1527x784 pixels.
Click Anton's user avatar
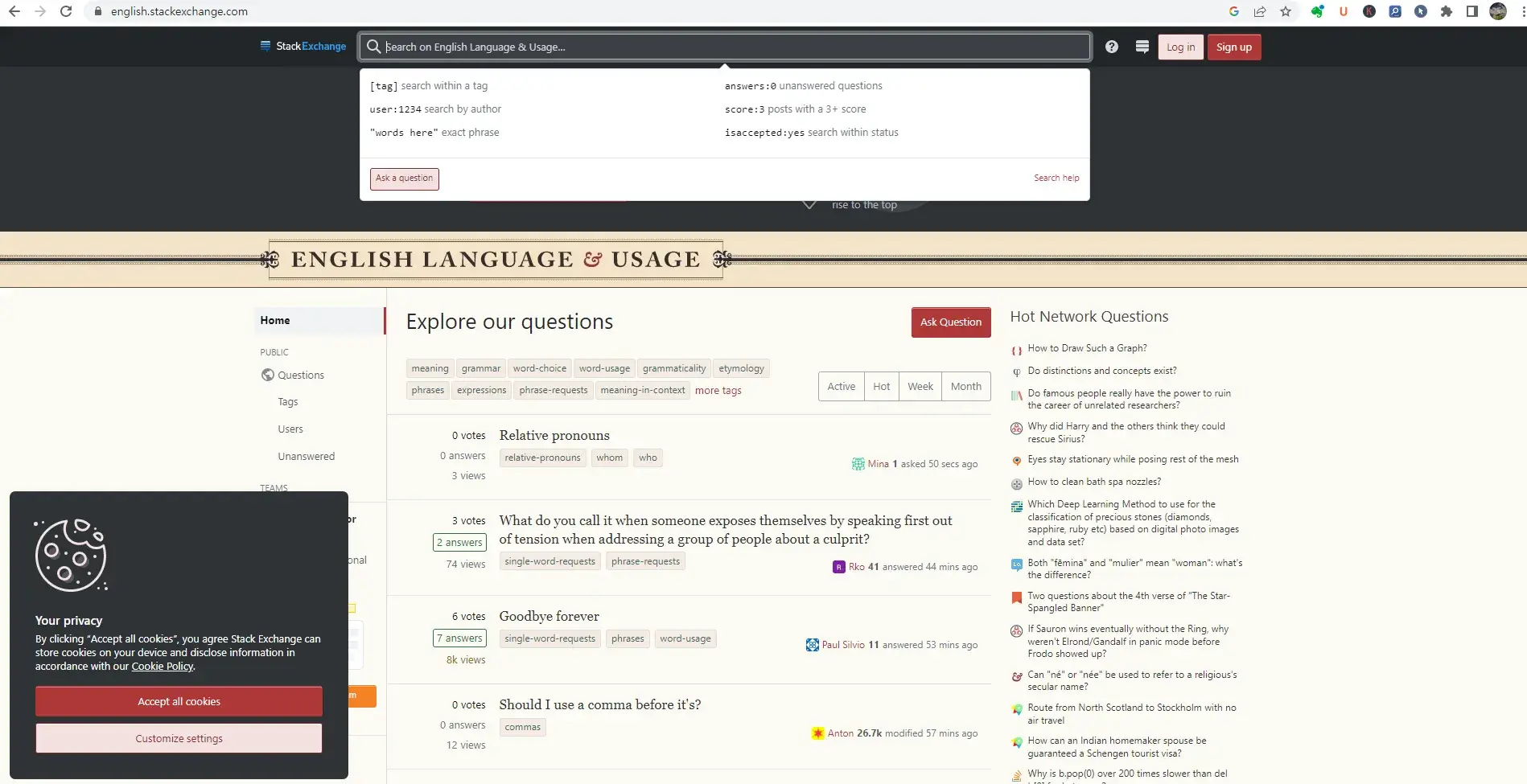coord(818,733)
